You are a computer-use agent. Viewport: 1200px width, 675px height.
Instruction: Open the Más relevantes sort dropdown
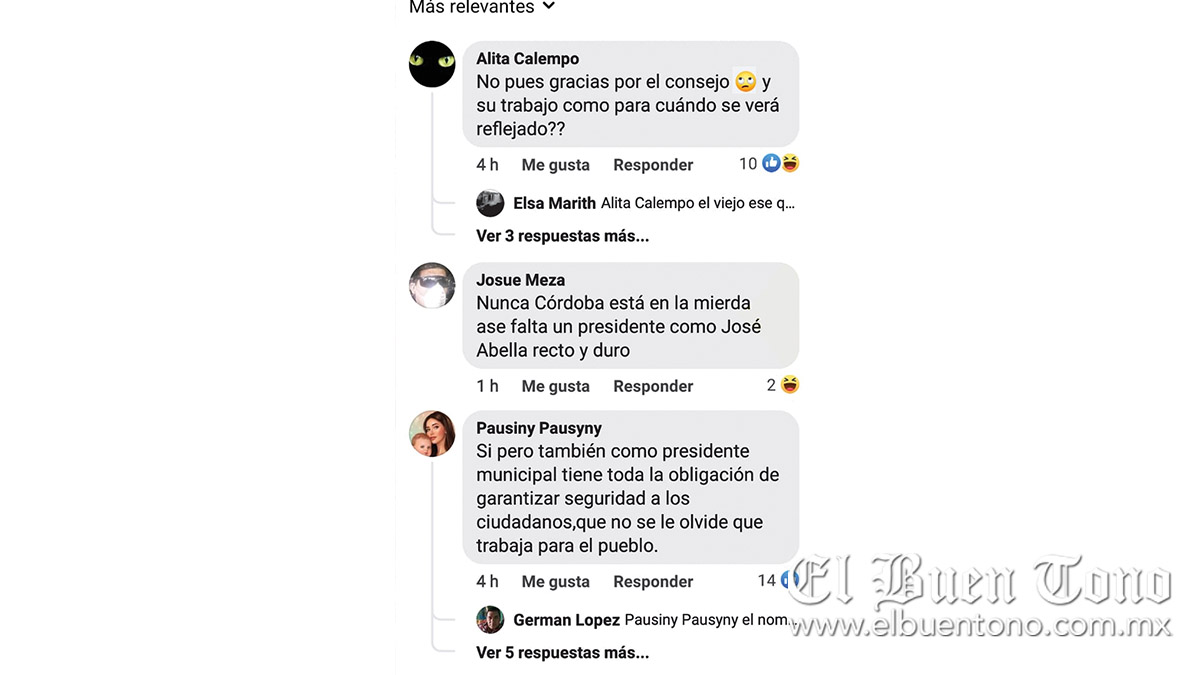[481, 8]
